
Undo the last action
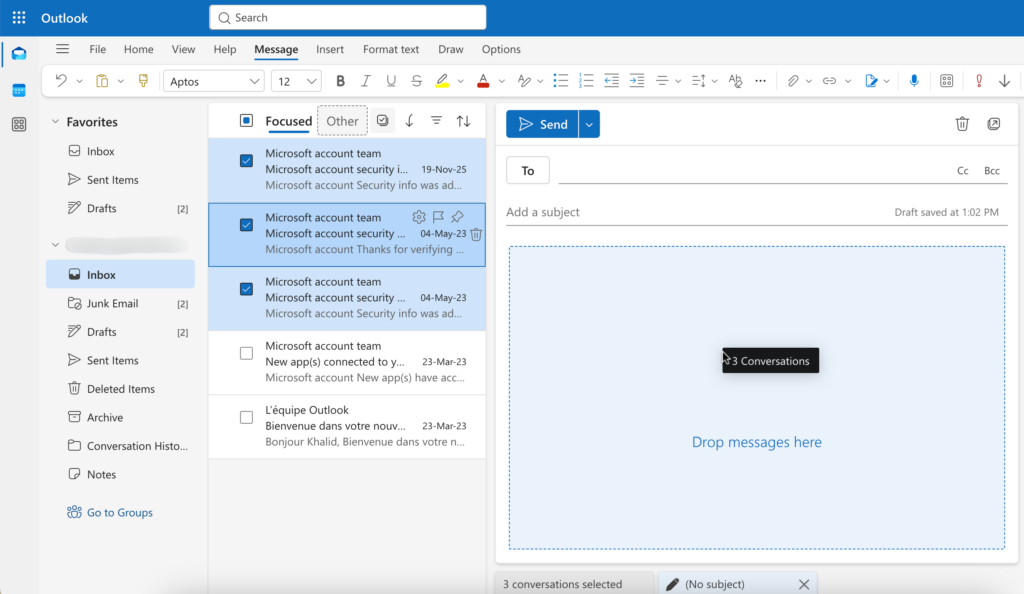pyautogui.click(x=61, y=81)
